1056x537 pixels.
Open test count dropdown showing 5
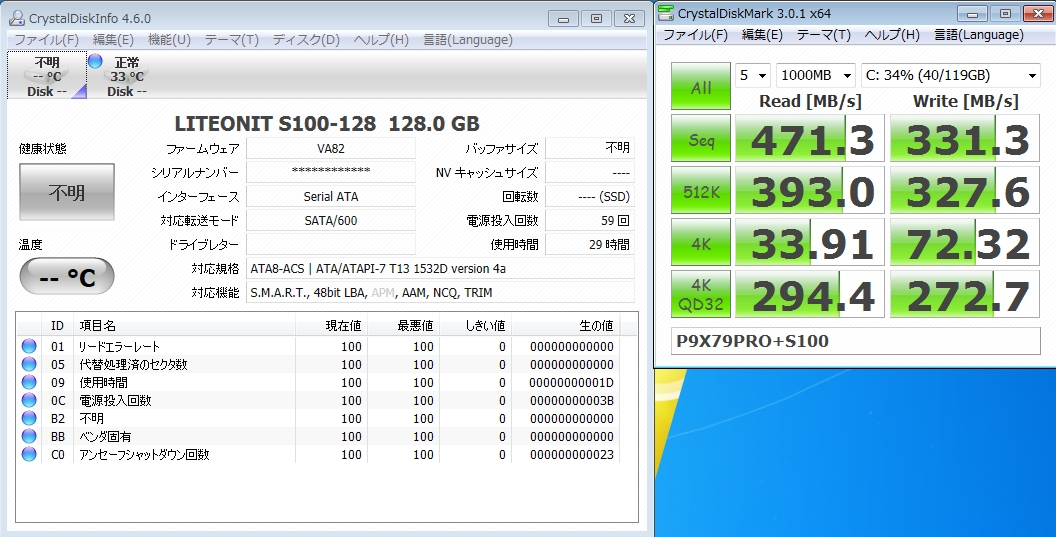point(753,75)
